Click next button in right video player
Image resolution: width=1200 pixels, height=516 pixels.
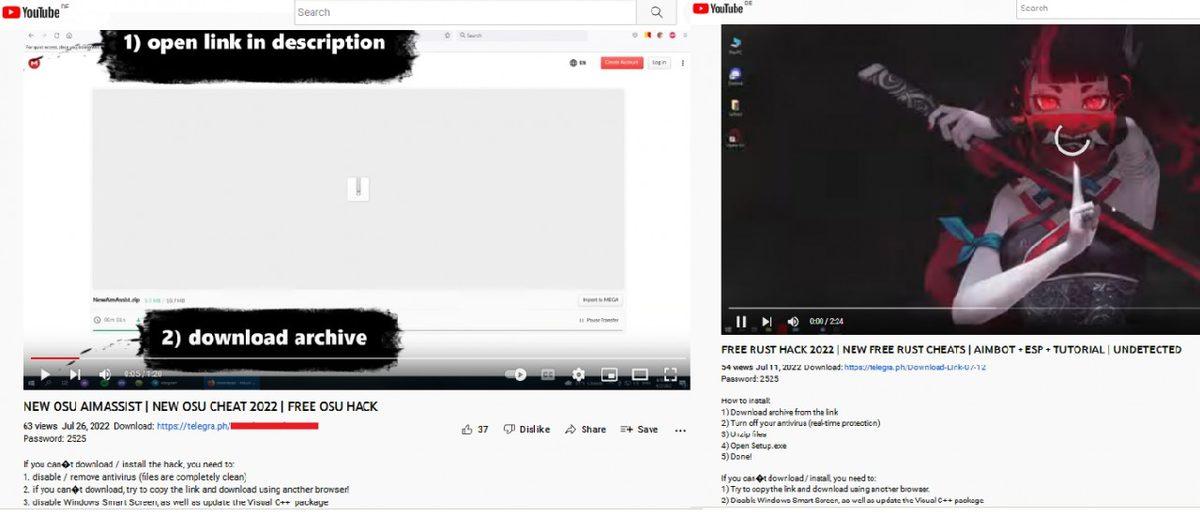(x=767, y=322)
